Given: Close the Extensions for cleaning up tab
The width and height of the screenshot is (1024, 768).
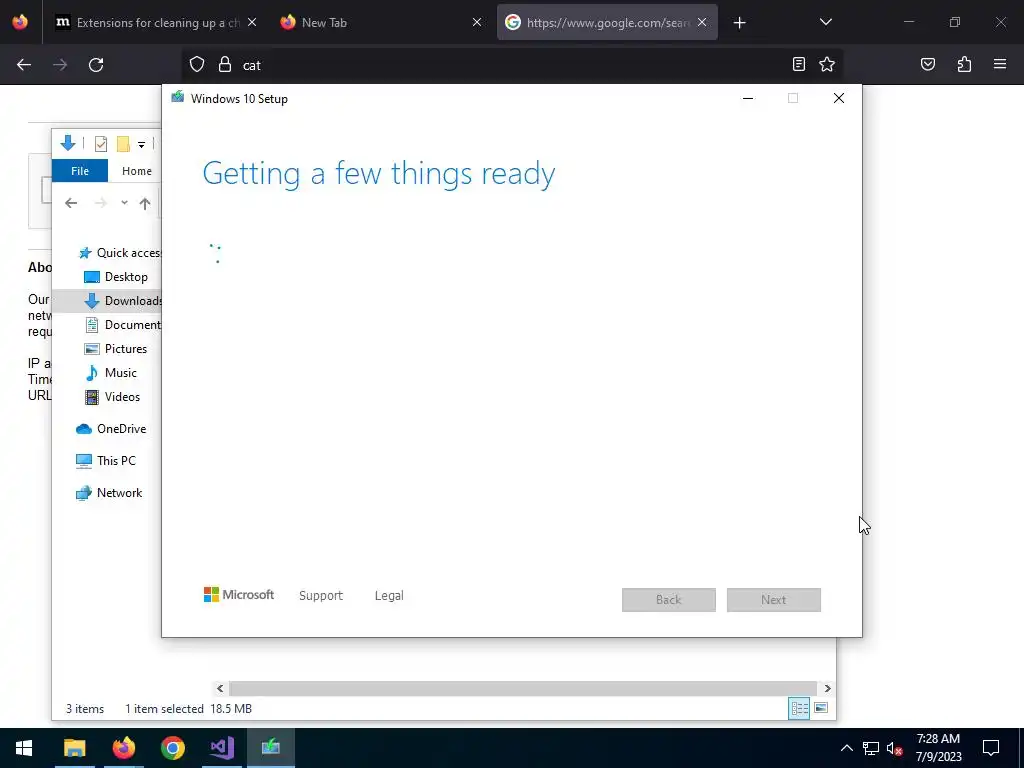Looking at the screenshot, I should click(252, 22).
